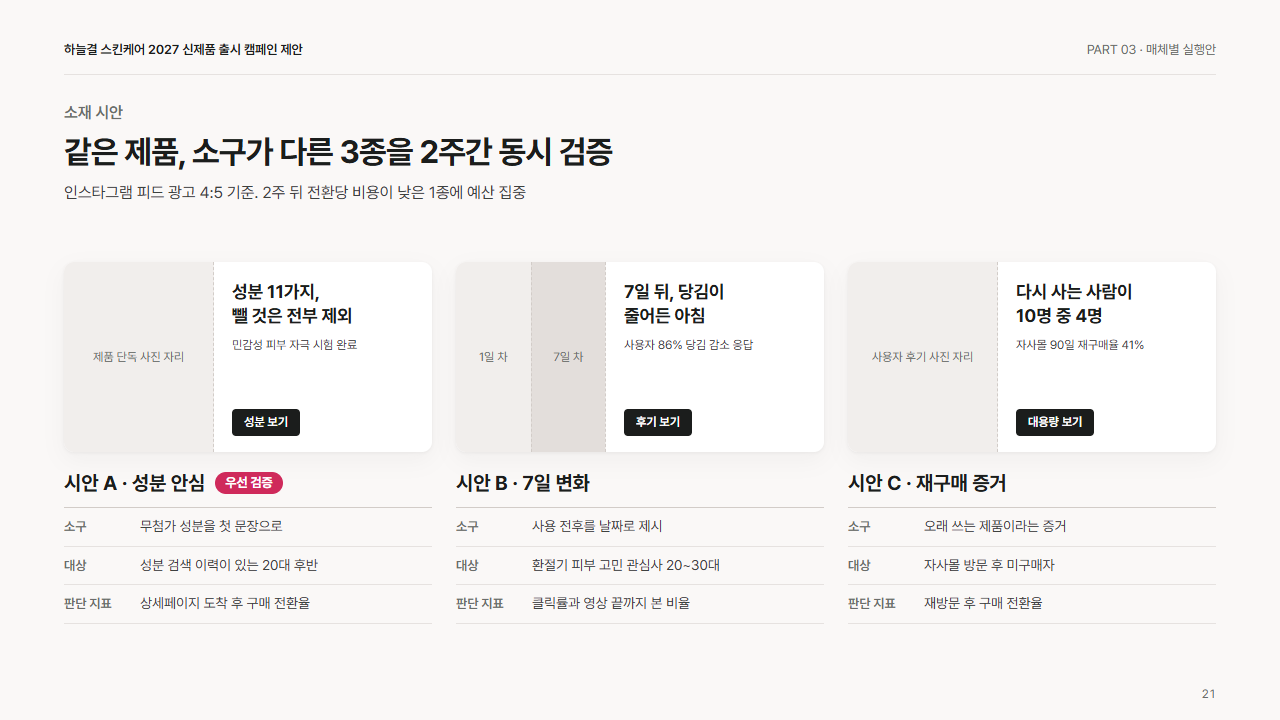Image resolution: width=1280 pixels, height=720 pixels.
Task: Click the 대상 label under 시안 B
Action: (x=467, y=565)
